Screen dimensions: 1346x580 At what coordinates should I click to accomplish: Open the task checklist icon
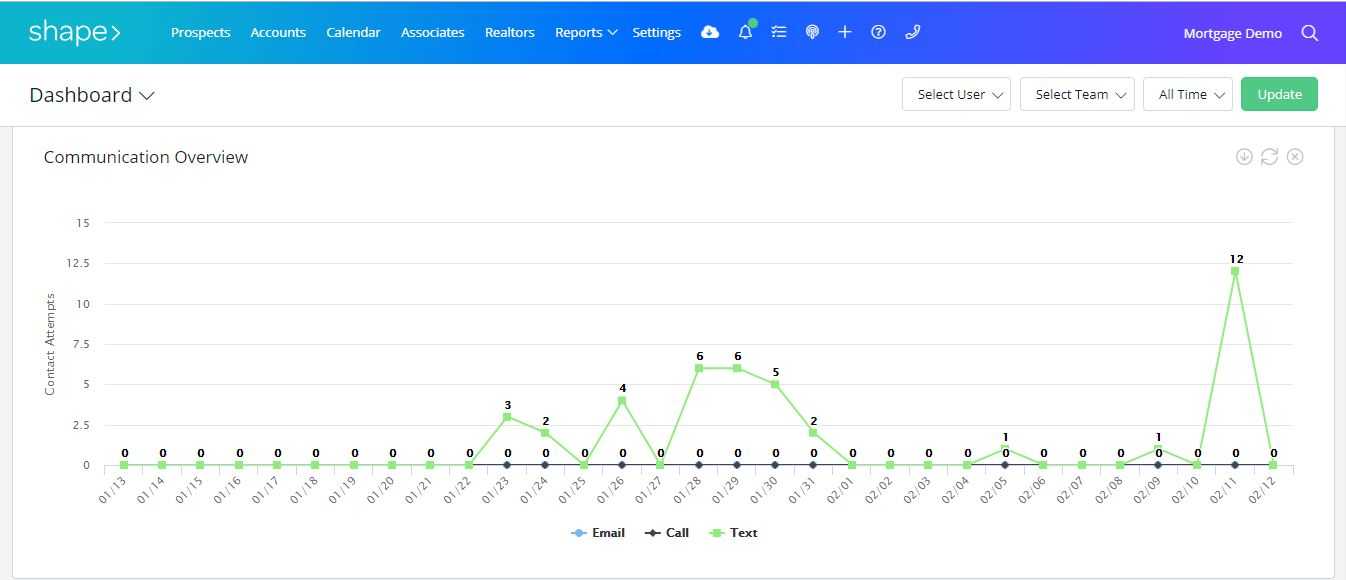779,32
